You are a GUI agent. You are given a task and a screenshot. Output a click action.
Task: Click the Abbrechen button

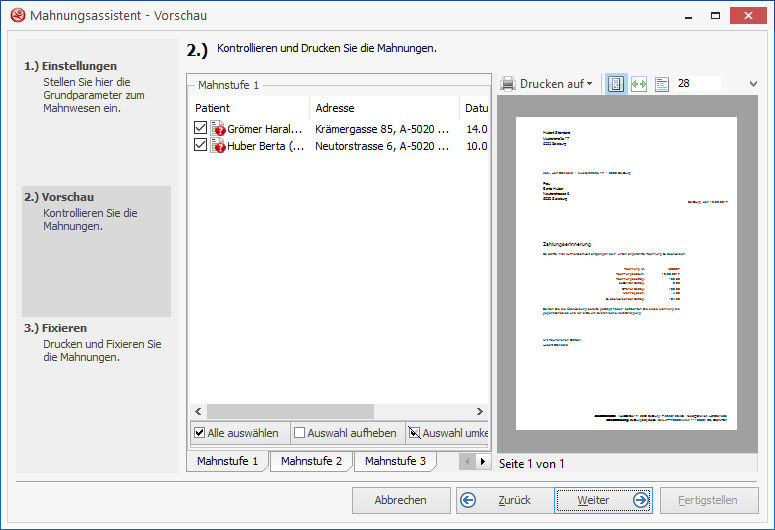click(400, 500)
